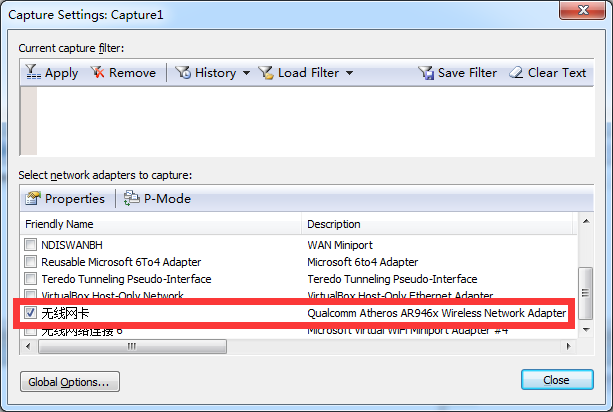
Task: Toggle P-Mode for the adapter
Action: [x=132, y=198]
